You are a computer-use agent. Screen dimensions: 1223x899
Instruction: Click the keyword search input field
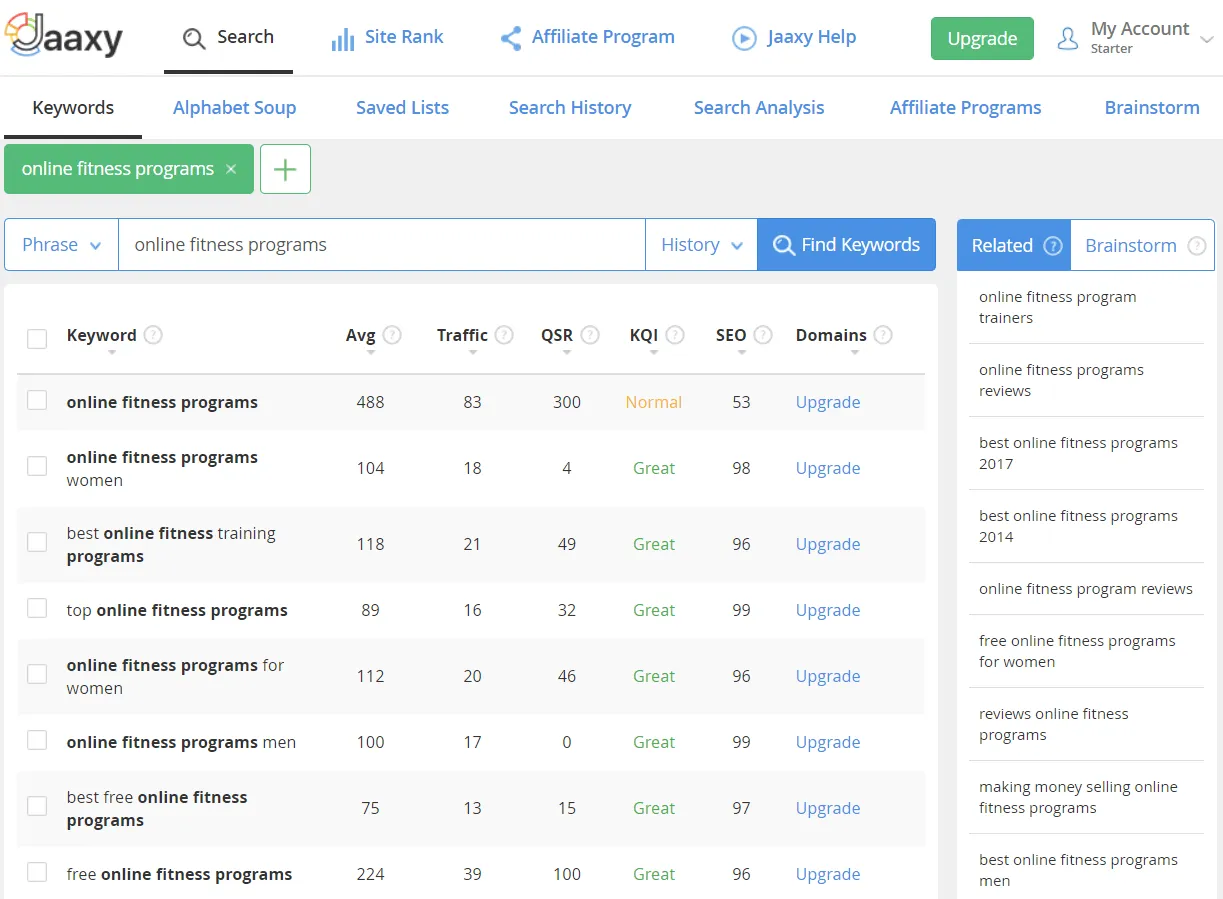pyautogui.click(x=381, y=245)
